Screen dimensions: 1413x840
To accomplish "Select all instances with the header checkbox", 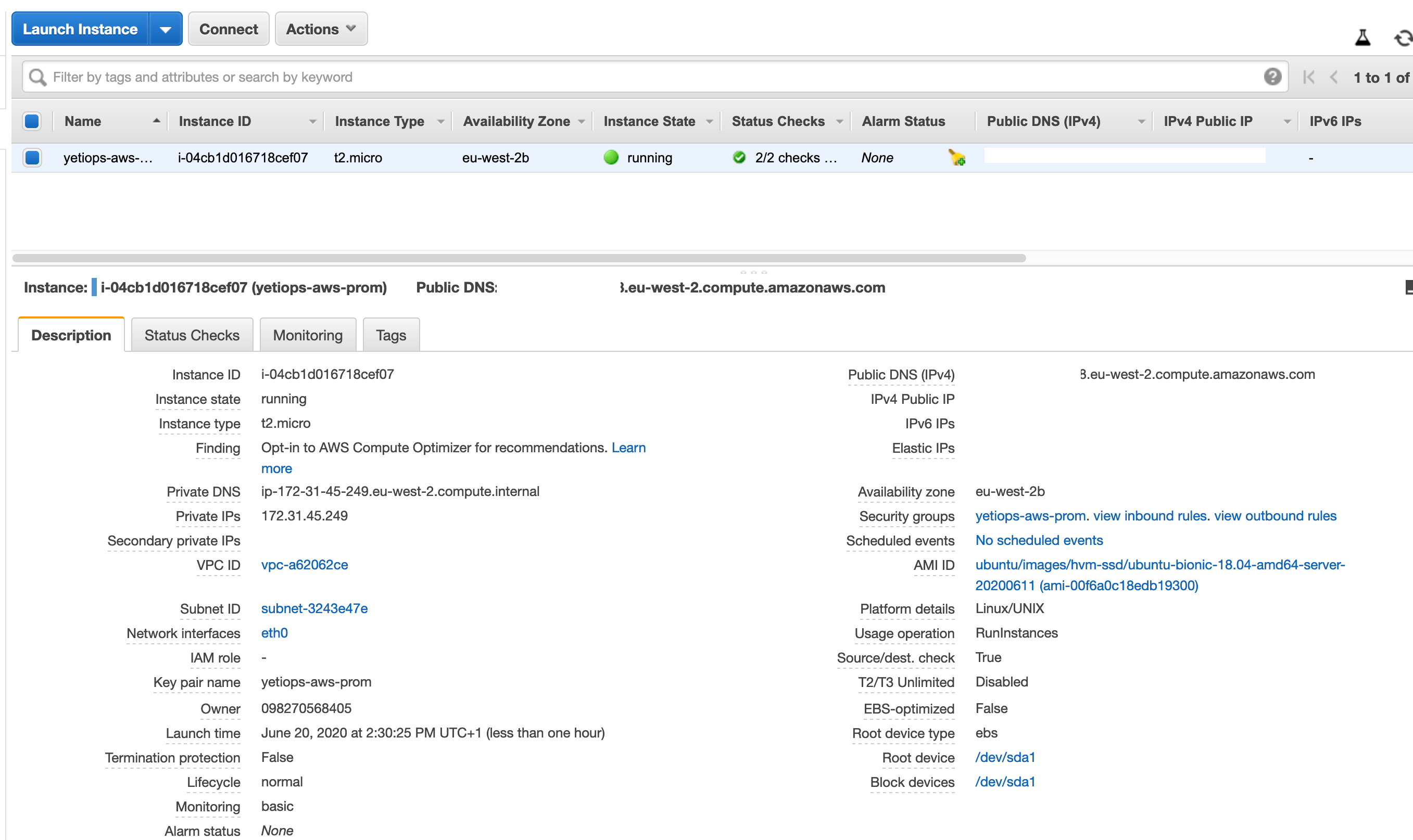I will [x=32, y=121].
